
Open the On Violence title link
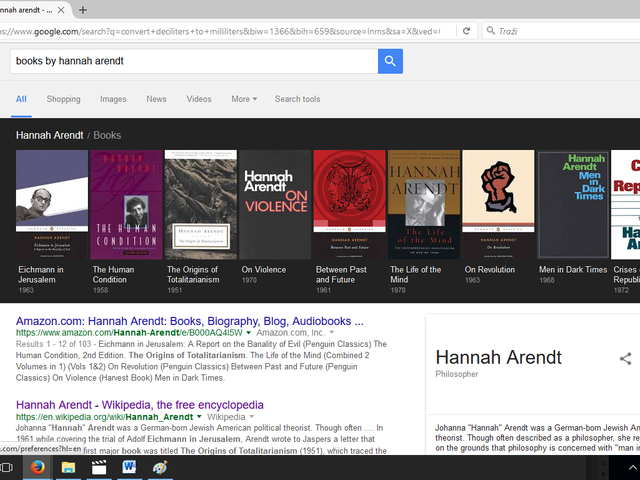click(264, 270)
